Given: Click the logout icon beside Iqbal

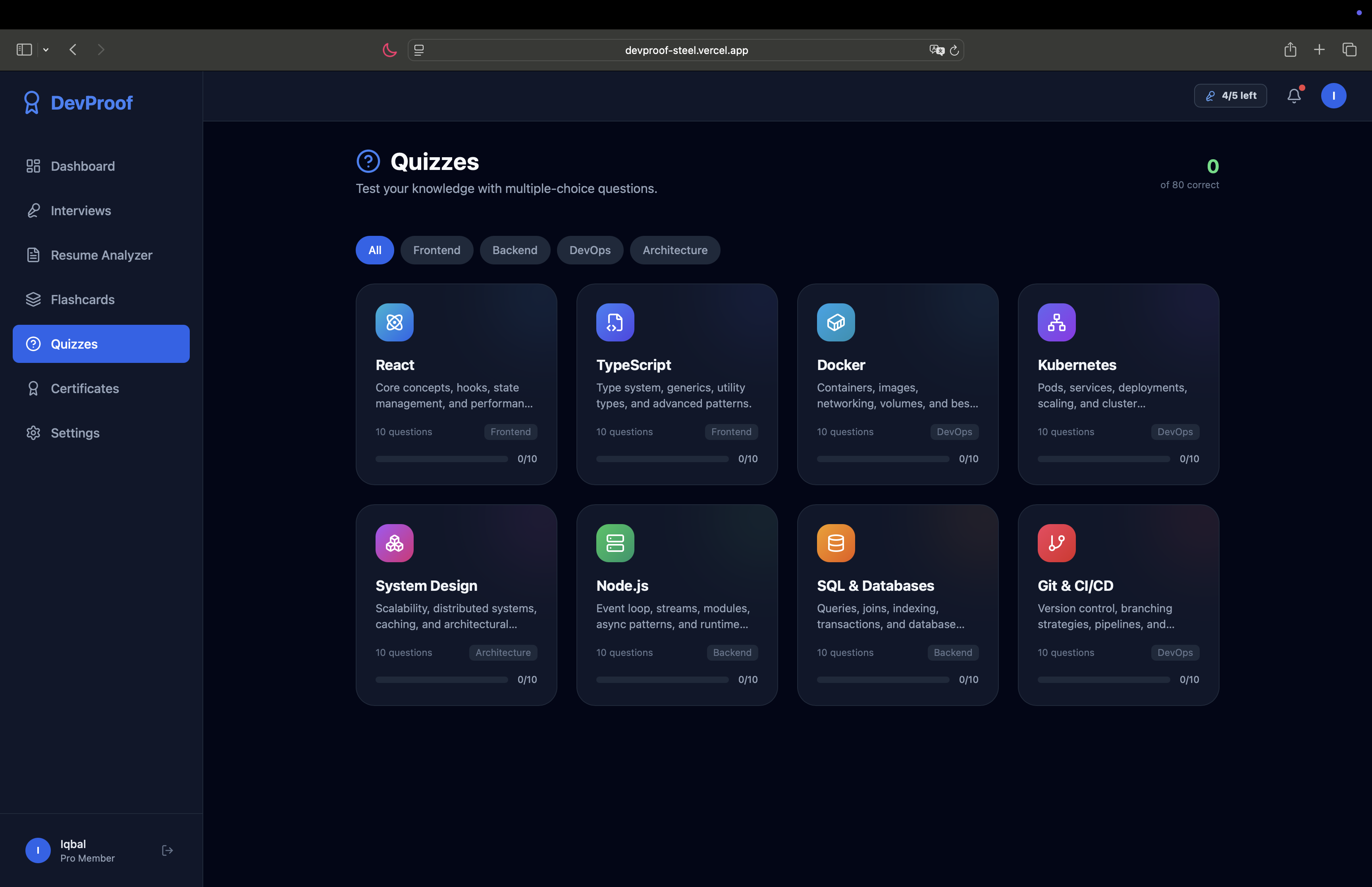Looking at the screenshot, I should pos(167,850).
